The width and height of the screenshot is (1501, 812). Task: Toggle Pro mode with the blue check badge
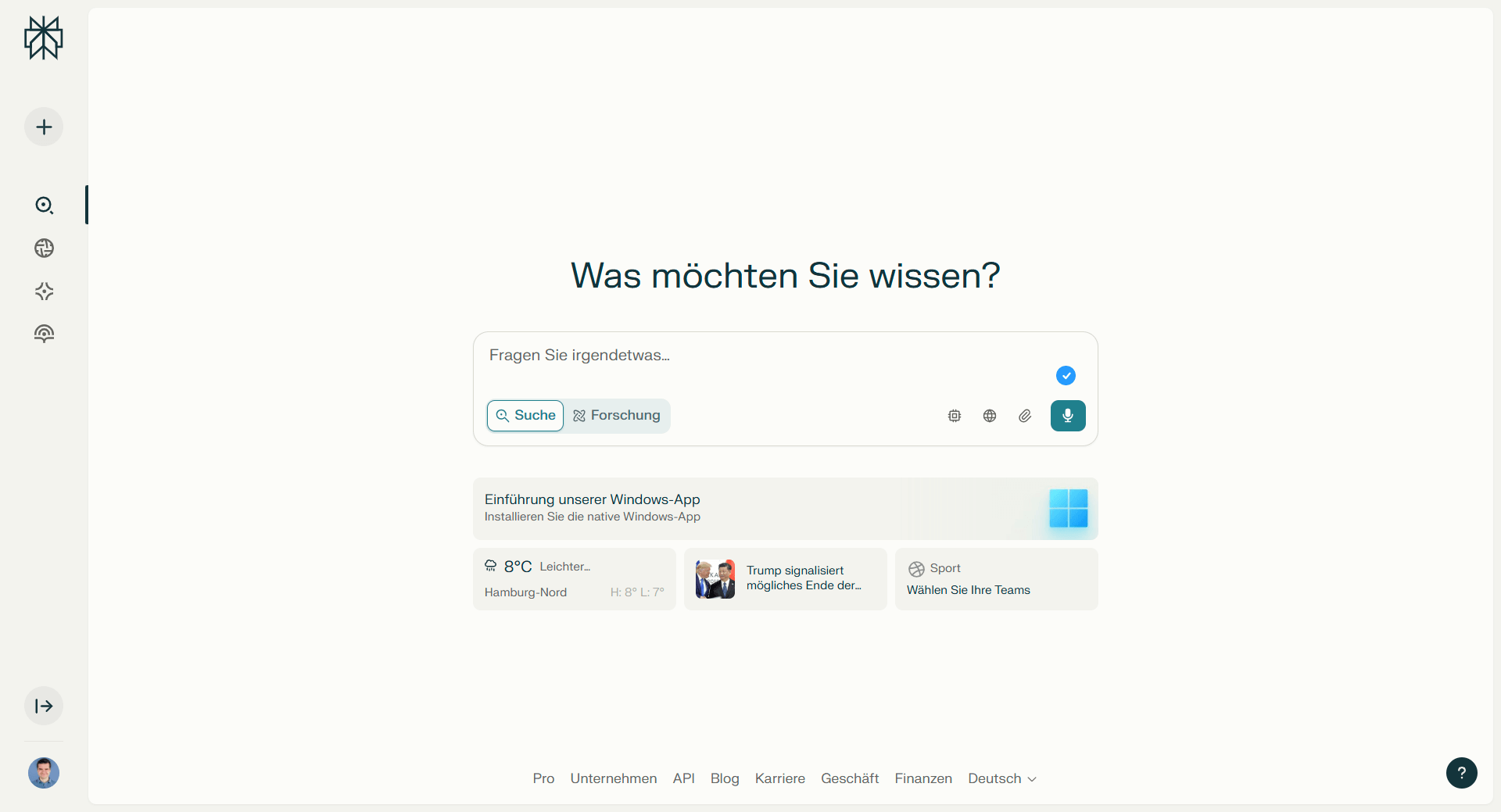1066,375
